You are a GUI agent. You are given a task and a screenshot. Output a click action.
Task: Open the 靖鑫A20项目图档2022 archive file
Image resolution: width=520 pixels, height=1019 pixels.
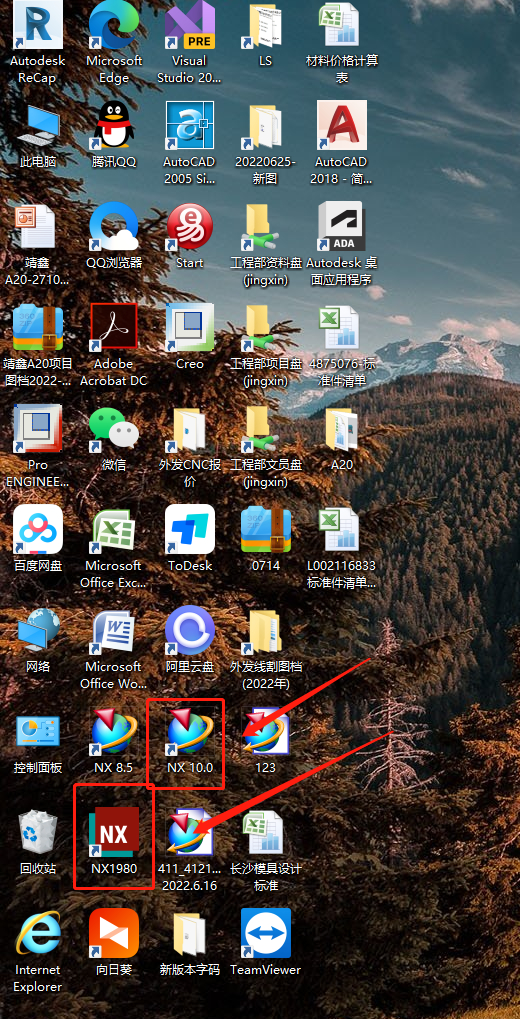(x=38, y=328)
